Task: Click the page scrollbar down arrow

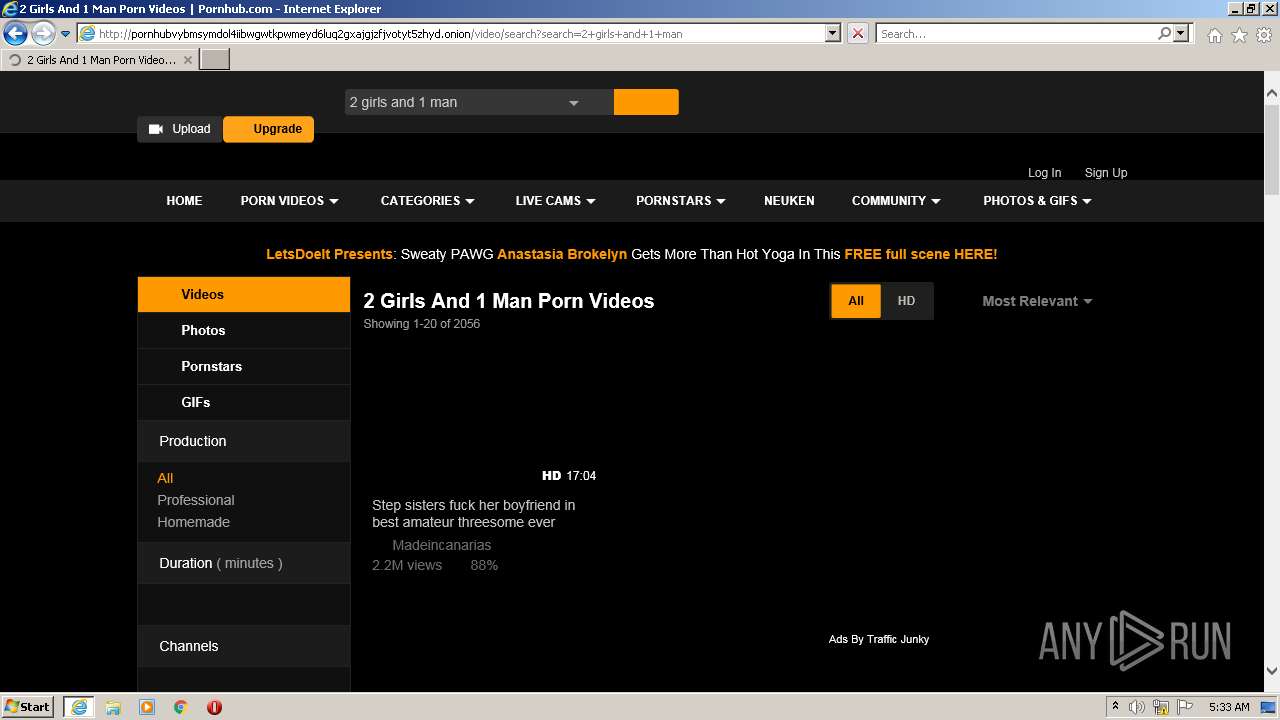Action: pyautogui.click(x=1272, y=671)
